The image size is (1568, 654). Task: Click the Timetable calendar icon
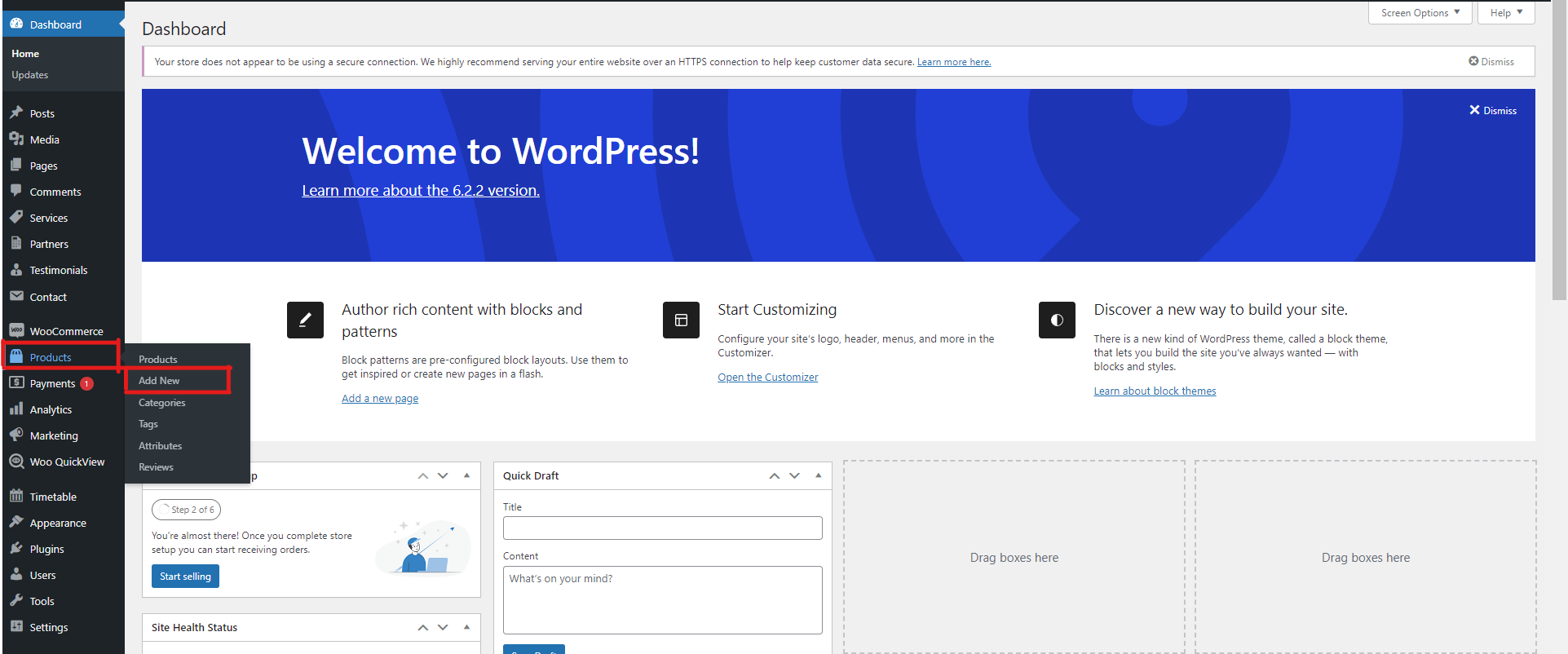tap(16, 496)
